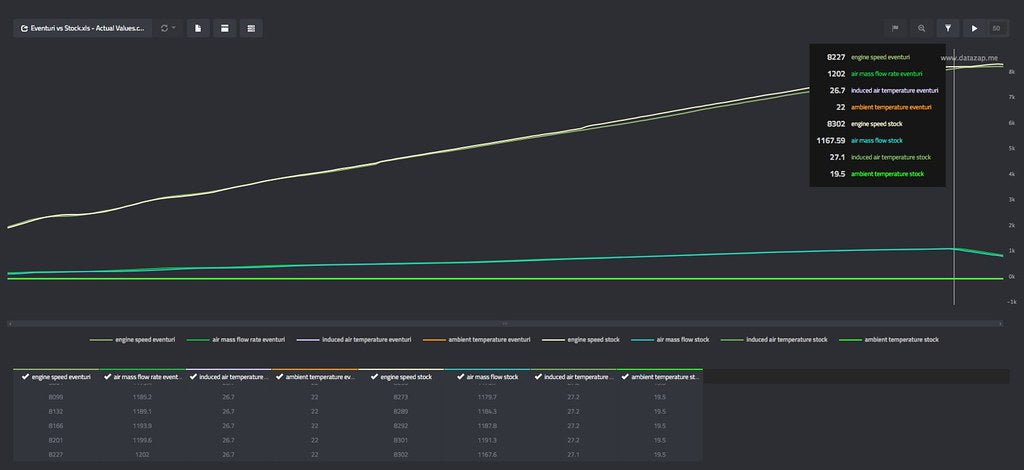Uncheck engine speed stock column checkbox

tap(372, 378)
